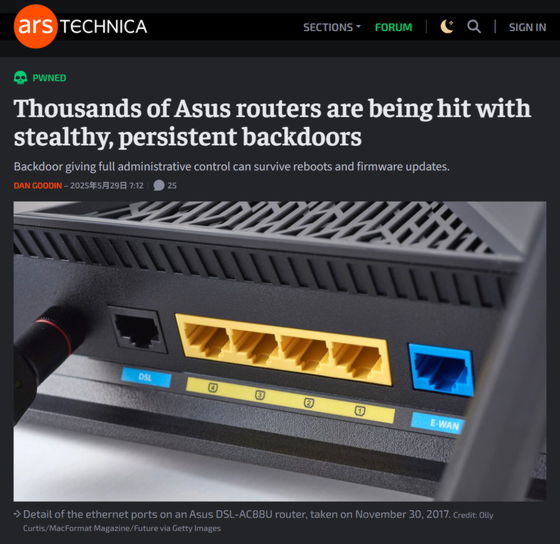Click the caption arrow icon
Image resolution: width=560 pixels, height=544 pixels.
[x=17, y=514]
